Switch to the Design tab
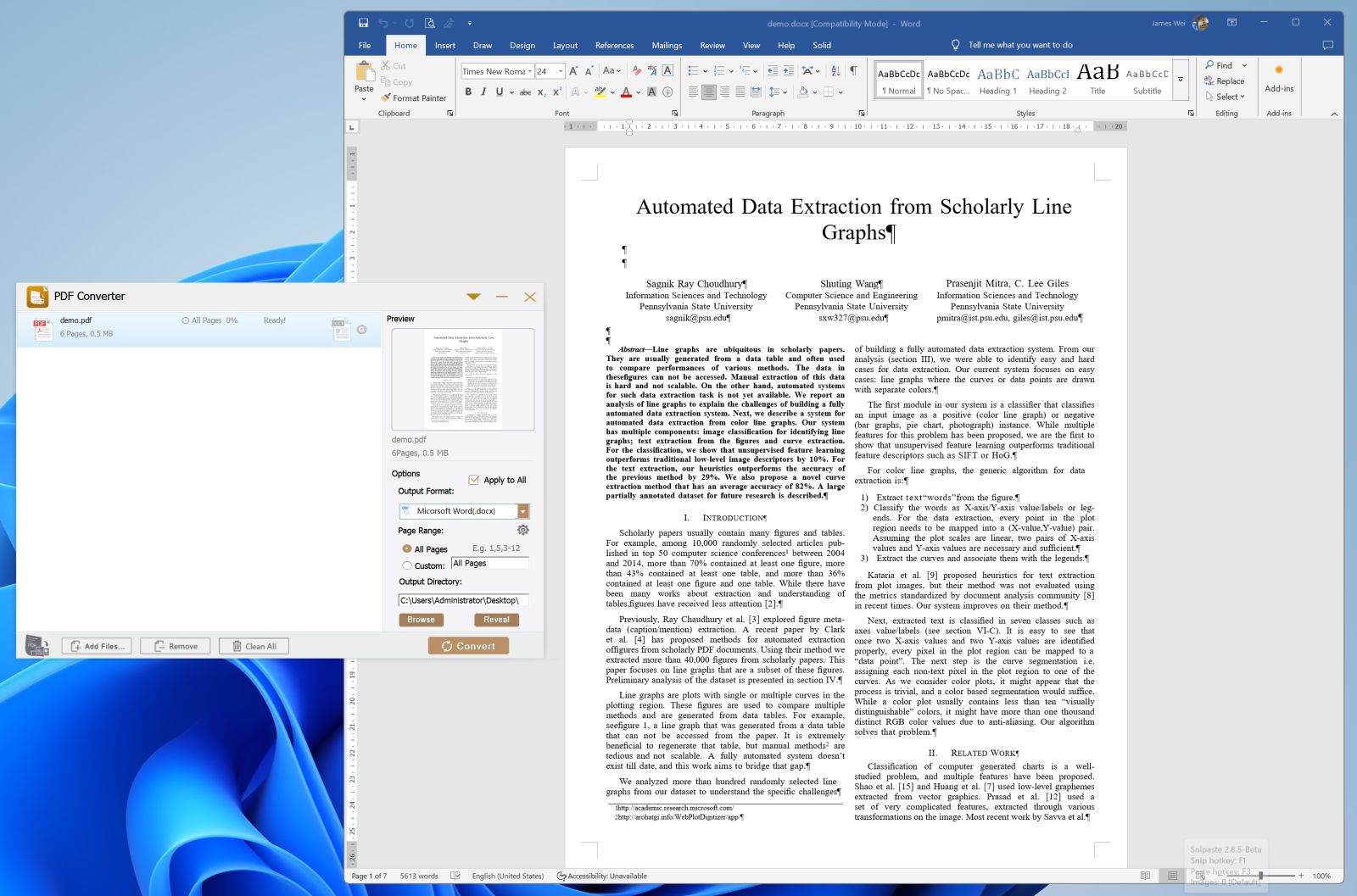 coord(522,46)
